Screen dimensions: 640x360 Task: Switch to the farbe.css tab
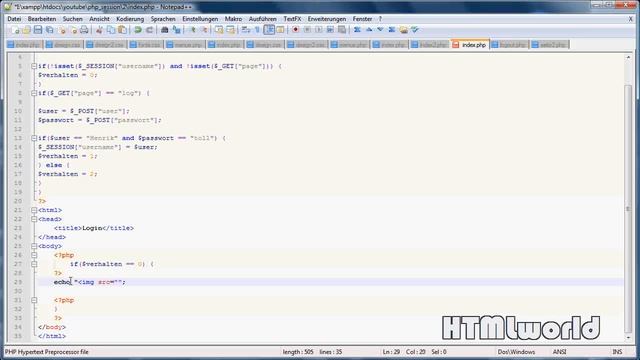coord(145,44)
